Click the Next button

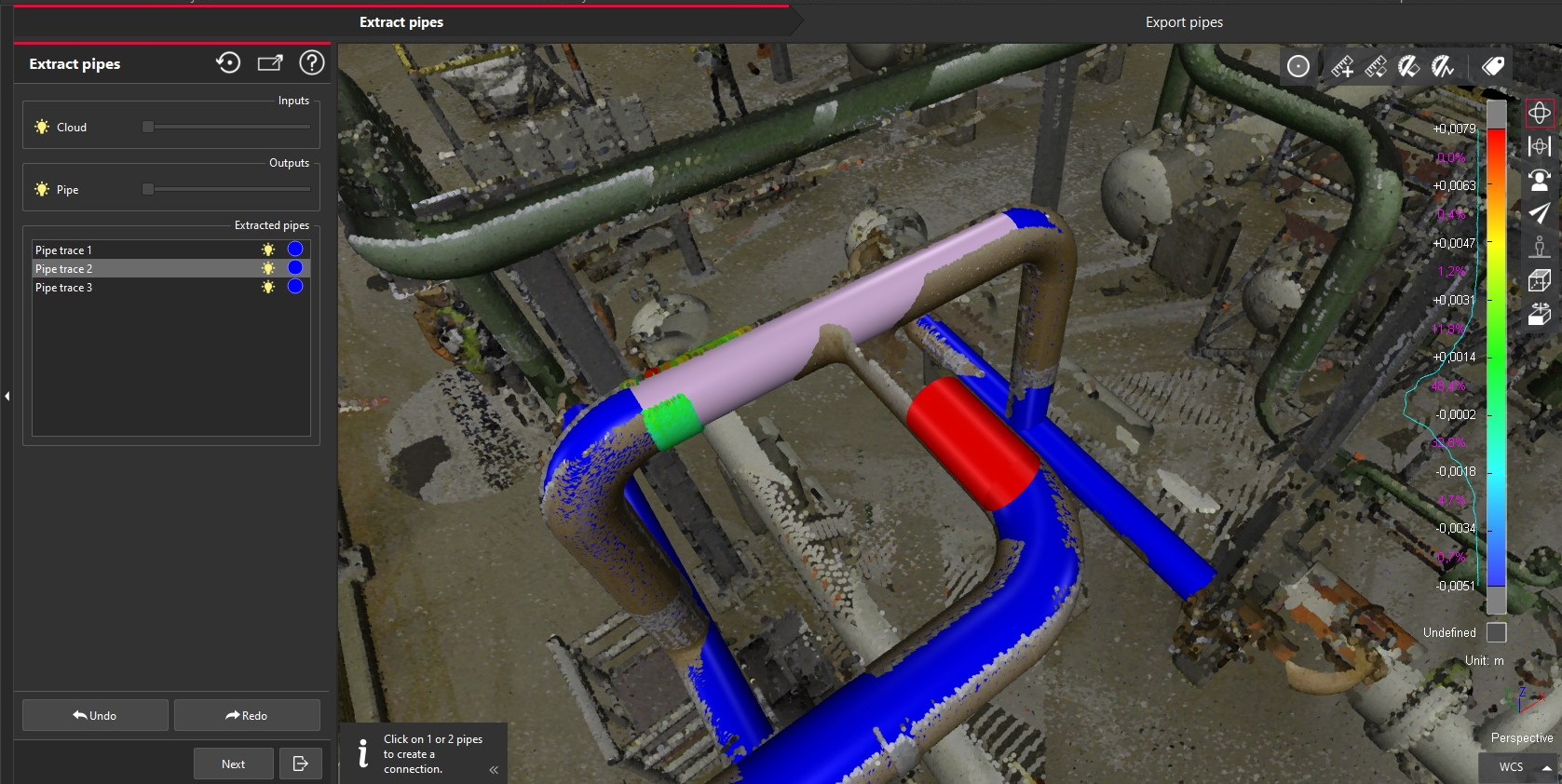[234, 764]
